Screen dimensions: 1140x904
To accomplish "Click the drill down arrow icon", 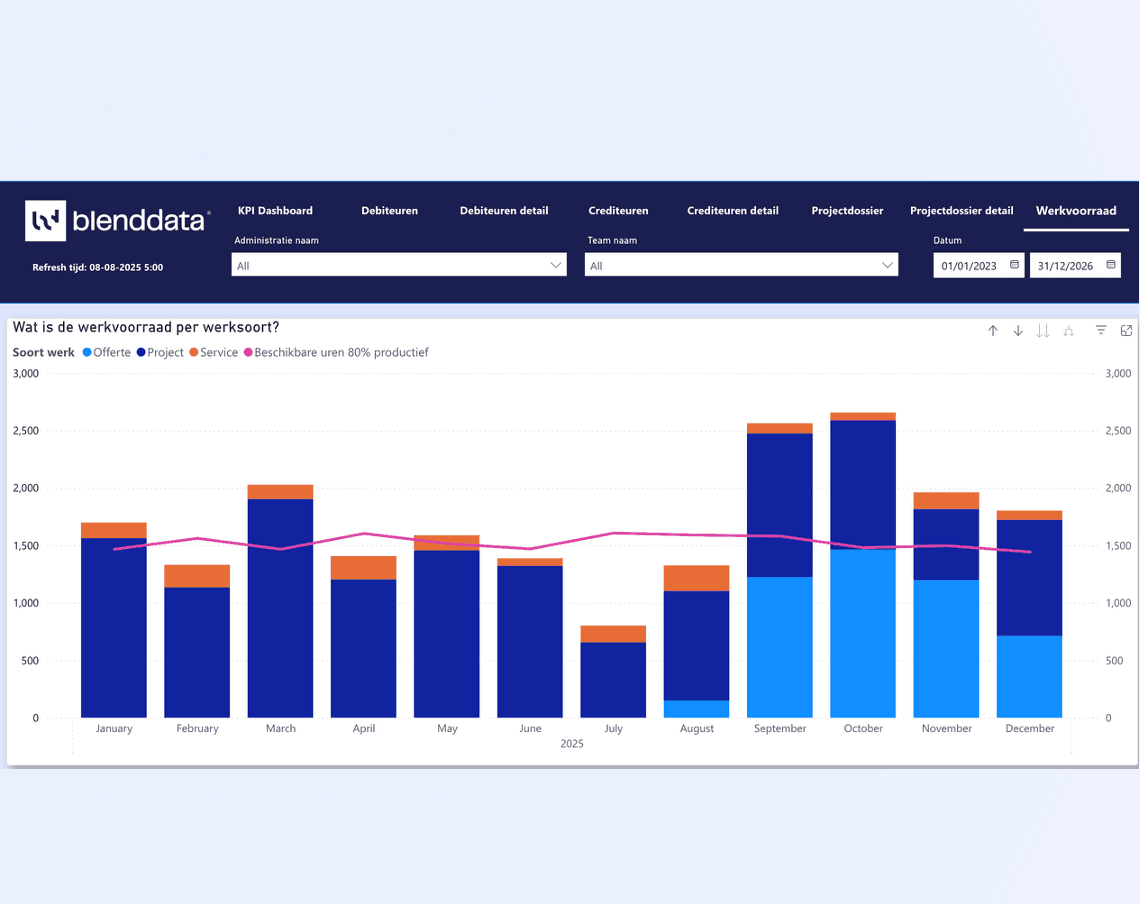I will [x=1018, y=331].
